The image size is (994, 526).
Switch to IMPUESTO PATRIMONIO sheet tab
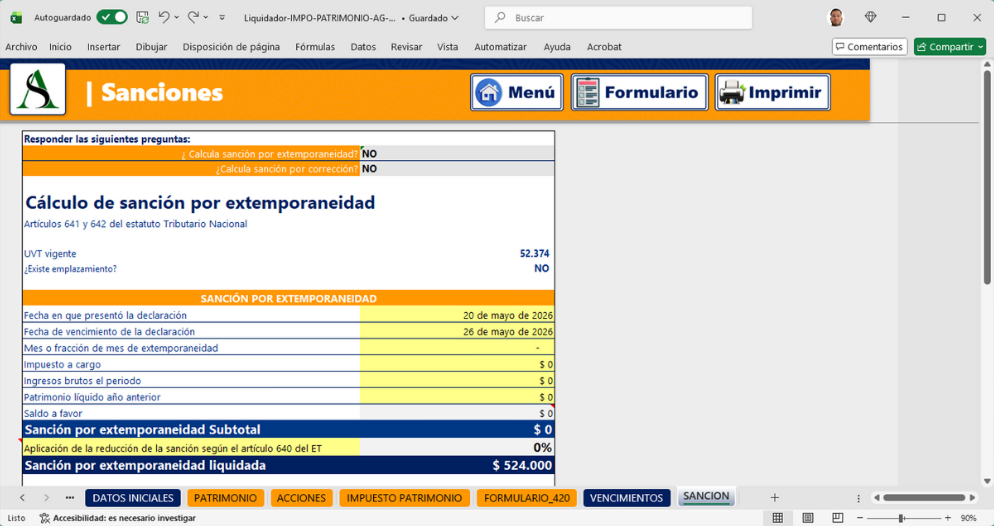point(404,498)
